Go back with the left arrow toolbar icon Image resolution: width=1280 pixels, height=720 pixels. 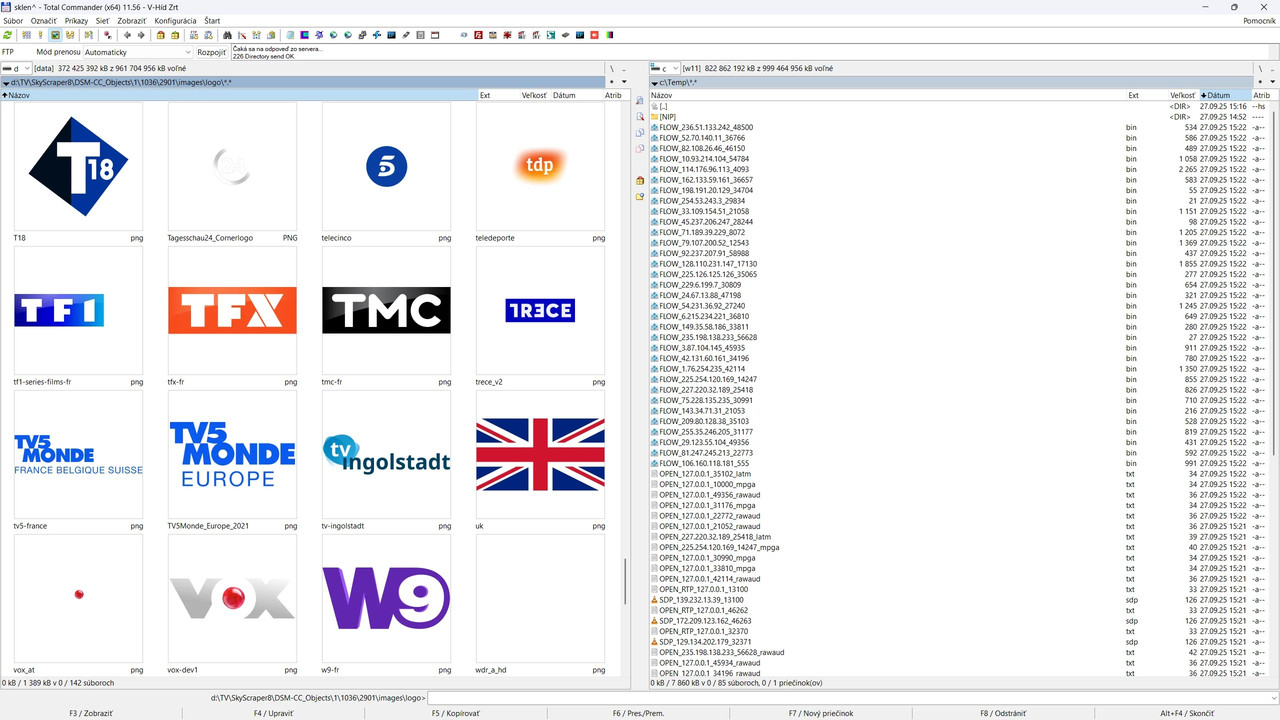click(127, 35)
